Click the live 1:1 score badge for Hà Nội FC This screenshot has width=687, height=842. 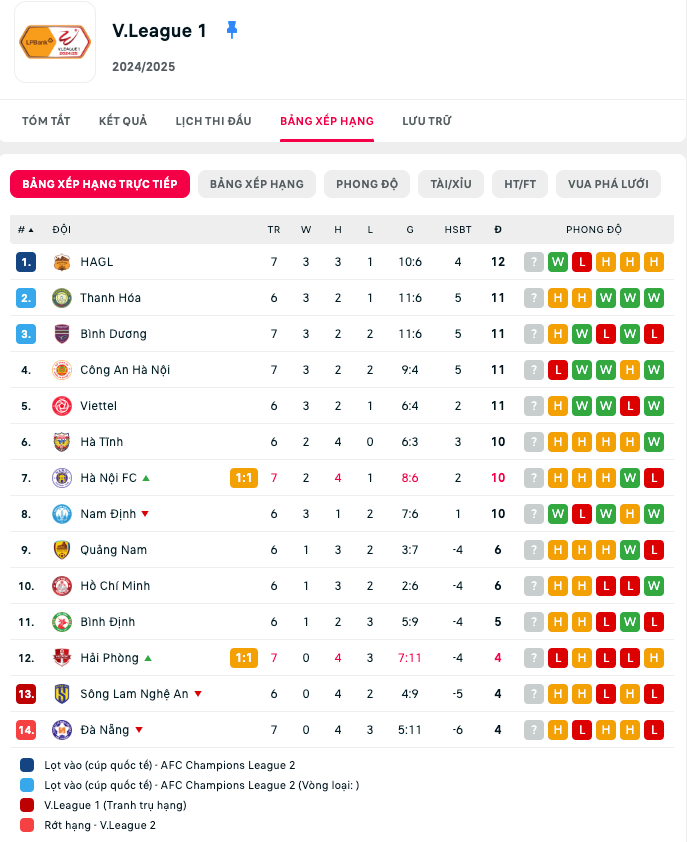pyautogui.click(x=243, y=478)
